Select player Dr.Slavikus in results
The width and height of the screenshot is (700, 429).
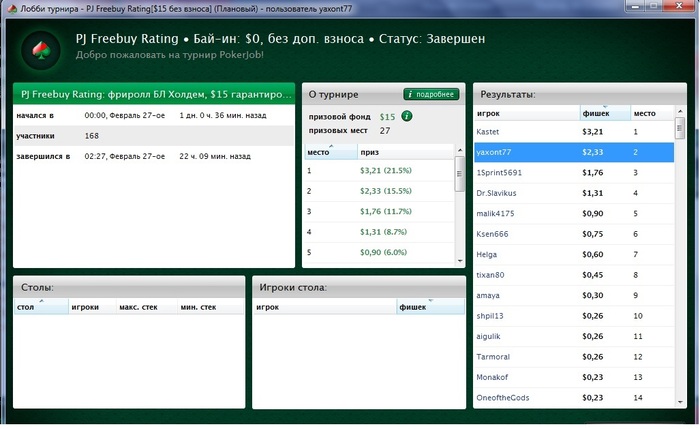pos(574,193)
